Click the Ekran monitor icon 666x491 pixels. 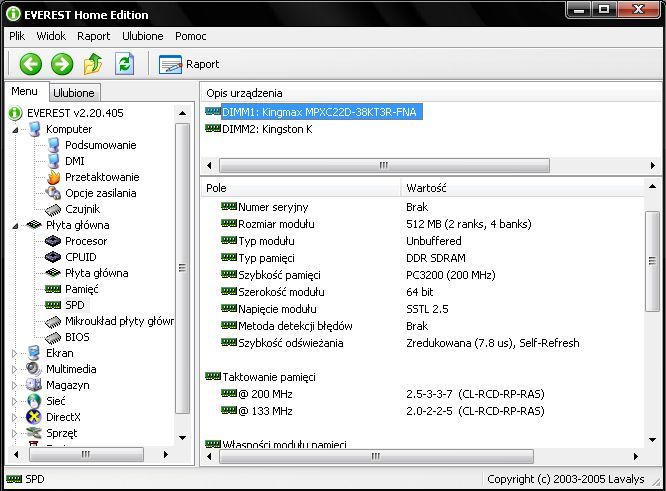(34, 353)
